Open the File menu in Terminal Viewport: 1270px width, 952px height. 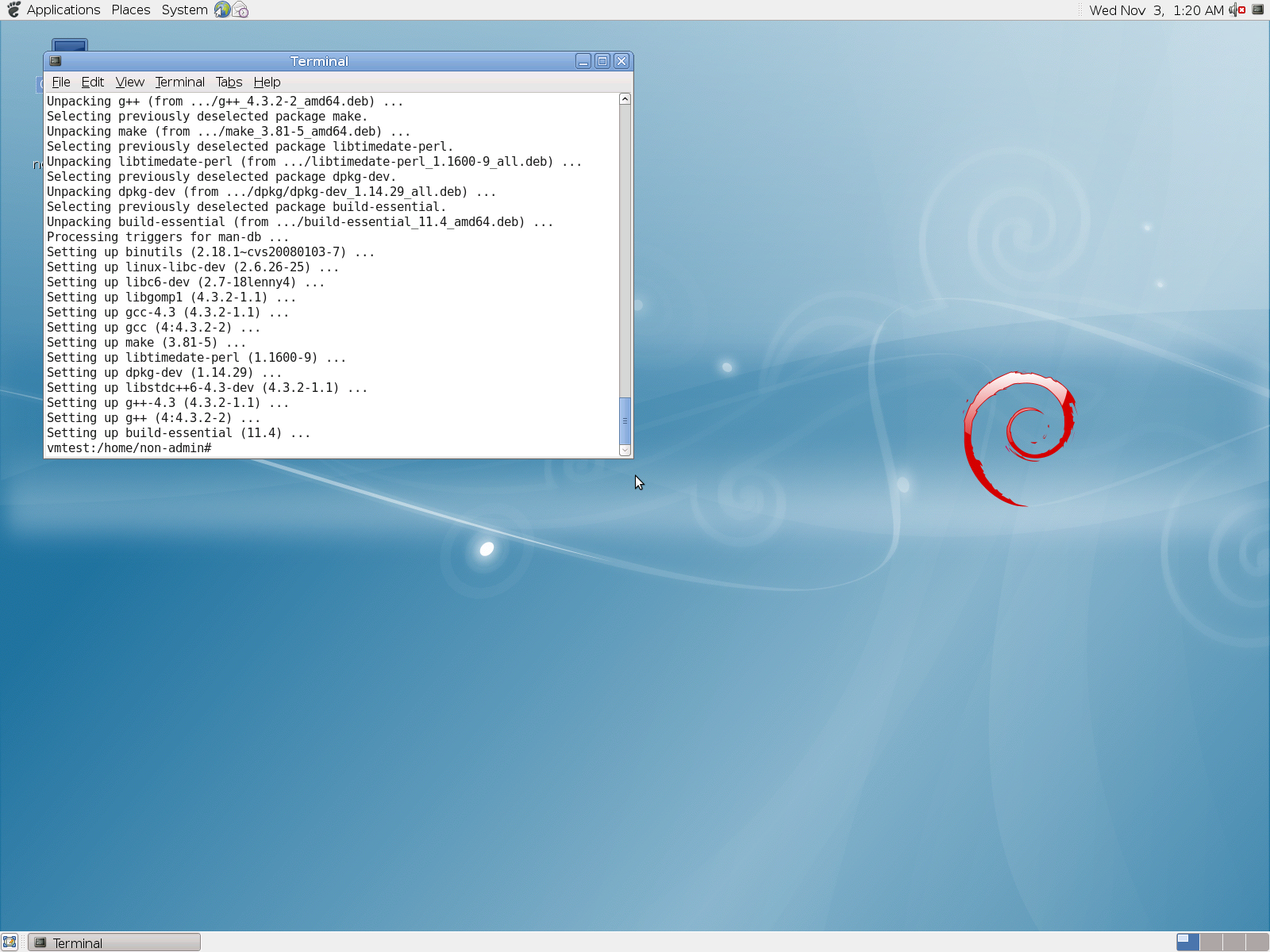pyautogui.click(x=61, y=82)
